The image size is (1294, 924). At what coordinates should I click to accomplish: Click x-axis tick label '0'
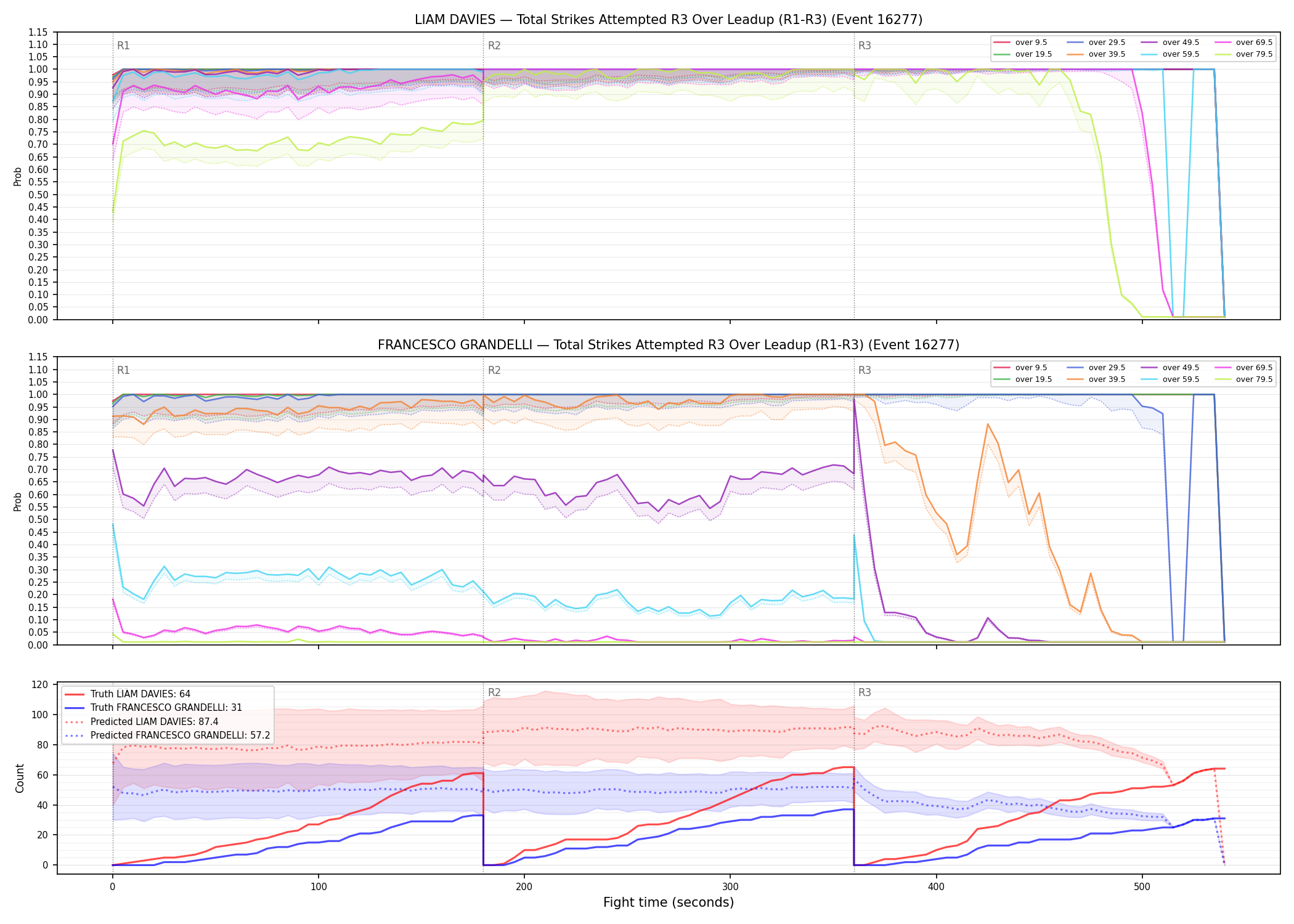click(113, 887)
